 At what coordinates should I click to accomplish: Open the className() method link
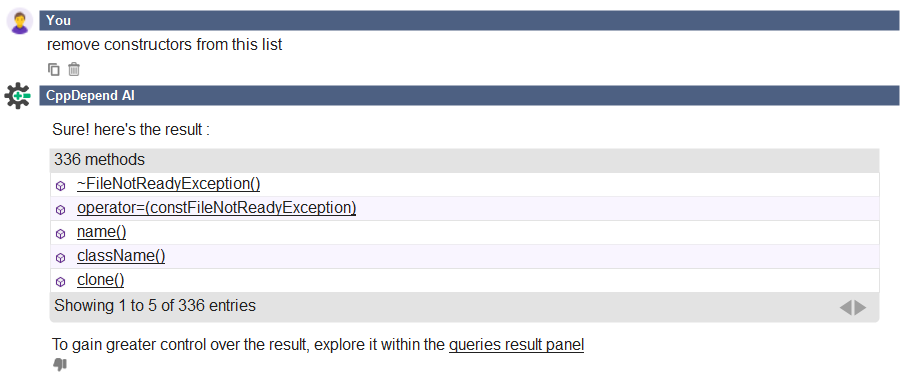(121, 256)
